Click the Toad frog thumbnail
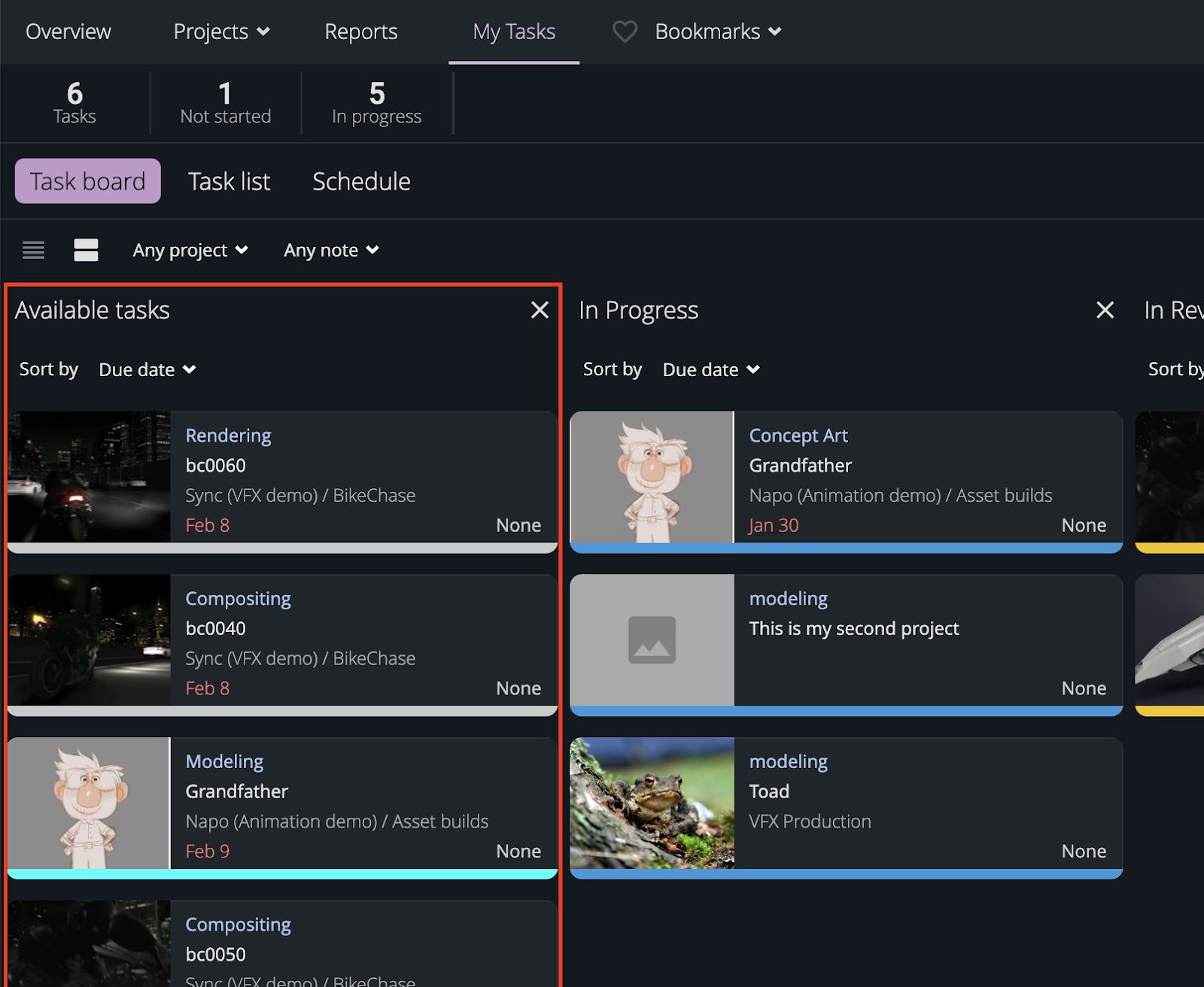This screenshot has width=1204, height=987. point(652,803)
